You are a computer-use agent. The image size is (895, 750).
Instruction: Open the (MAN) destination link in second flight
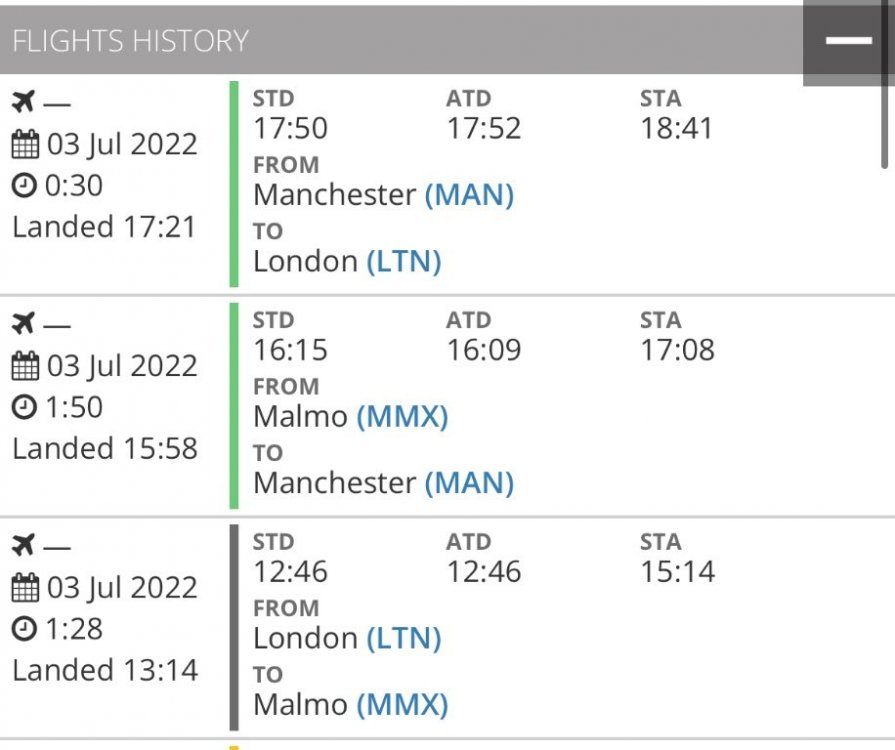469,483
